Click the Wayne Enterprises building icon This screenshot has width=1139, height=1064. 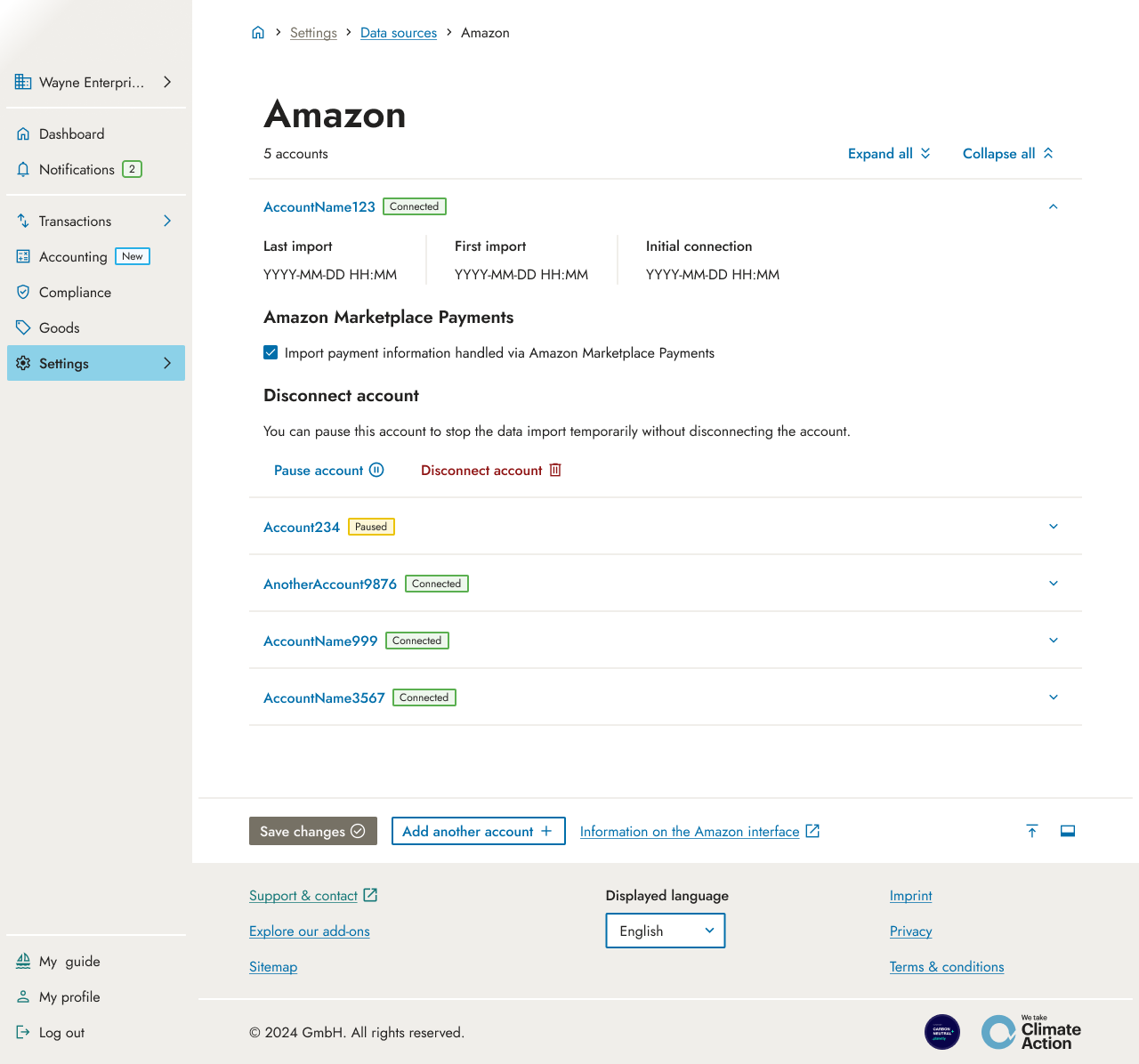(x=23, y=82)
